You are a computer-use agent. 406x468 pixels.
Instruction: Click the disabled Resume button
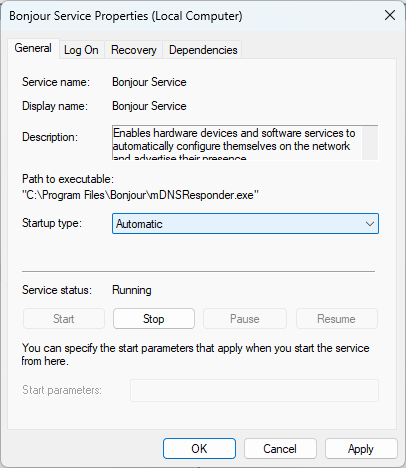(337, 319)
